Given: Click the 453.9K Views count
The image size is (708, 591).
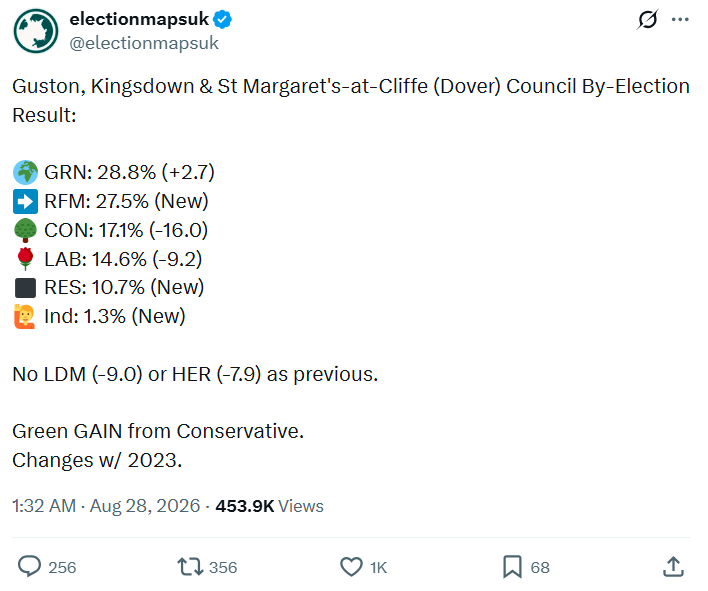Looking at the screenshot, I should point(270,506).
